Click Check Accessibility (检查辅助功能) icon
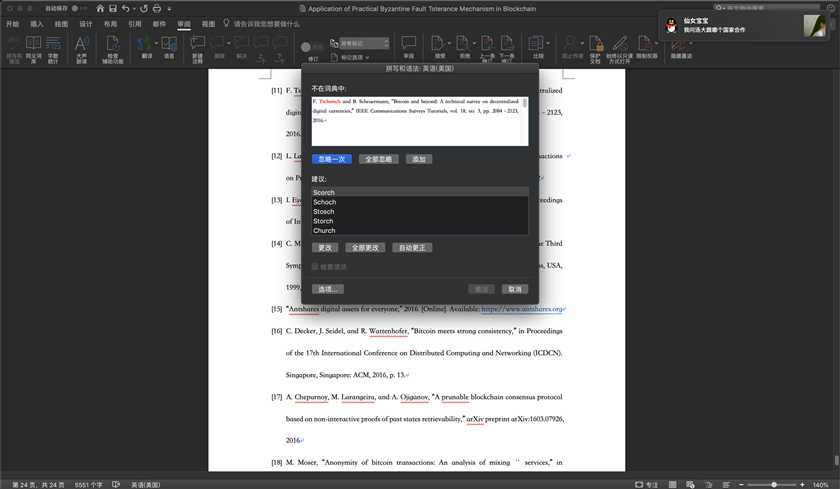Image resolution: width=840 pixels, height=489 pixels. point(112,49)
